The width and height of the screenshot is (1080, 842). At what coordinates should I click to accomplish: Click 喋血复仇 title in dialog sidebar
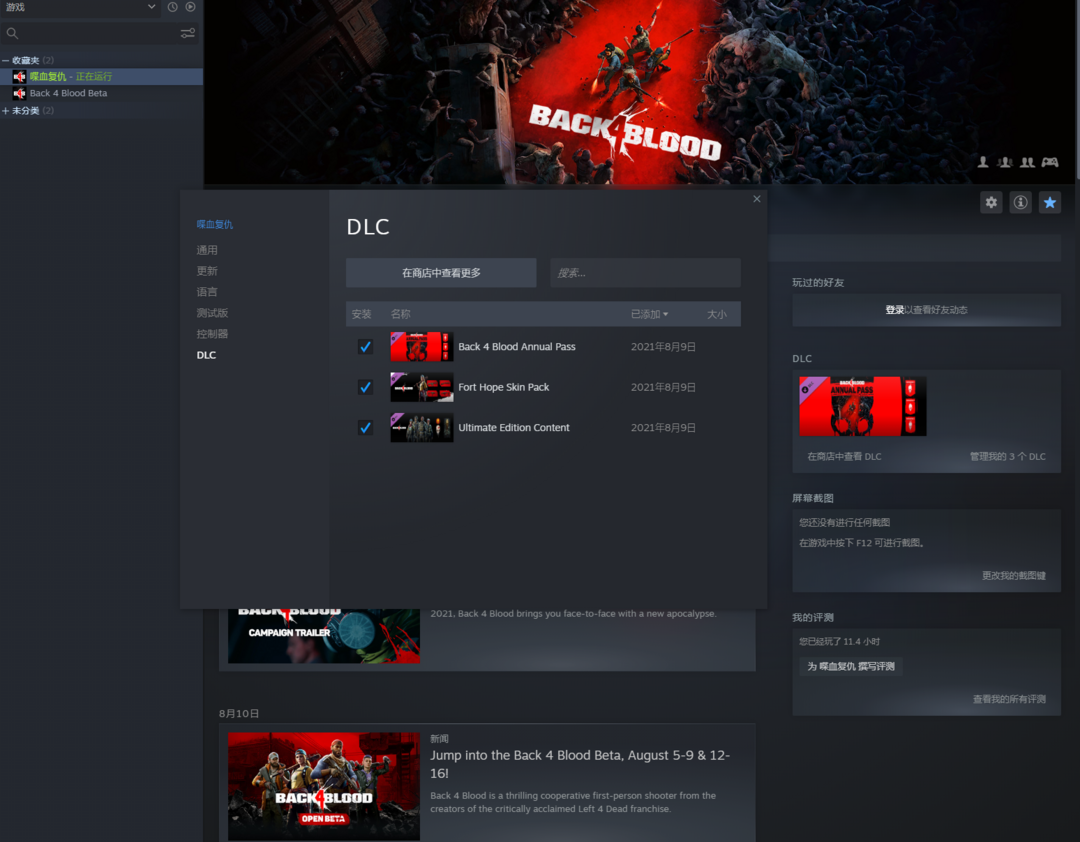pyautogui.click(x=214, y=225)
